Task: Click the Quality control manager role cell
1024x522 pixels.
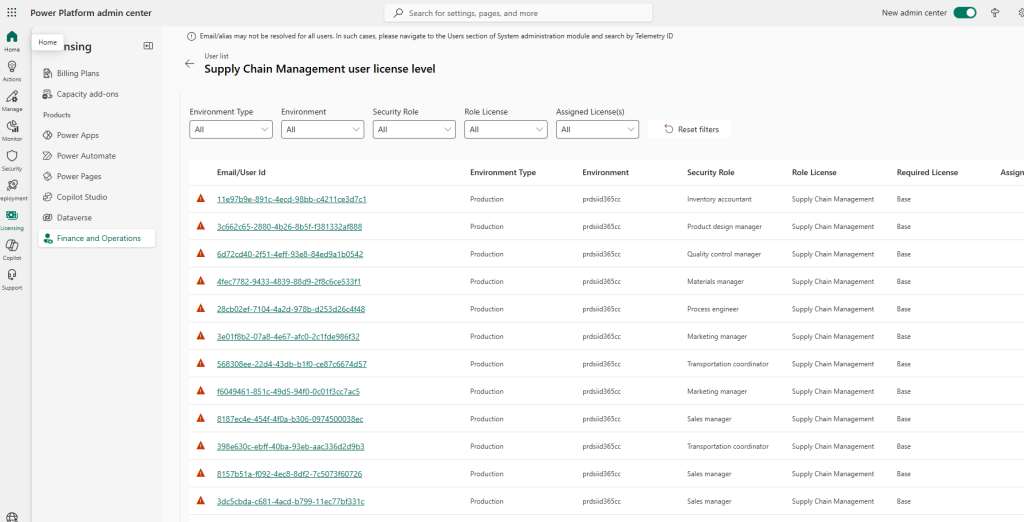Action: 724,254
